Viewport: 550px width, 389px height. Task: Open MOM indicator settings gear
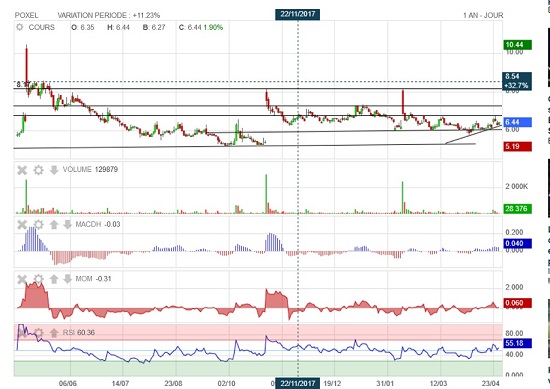point(38,279)
